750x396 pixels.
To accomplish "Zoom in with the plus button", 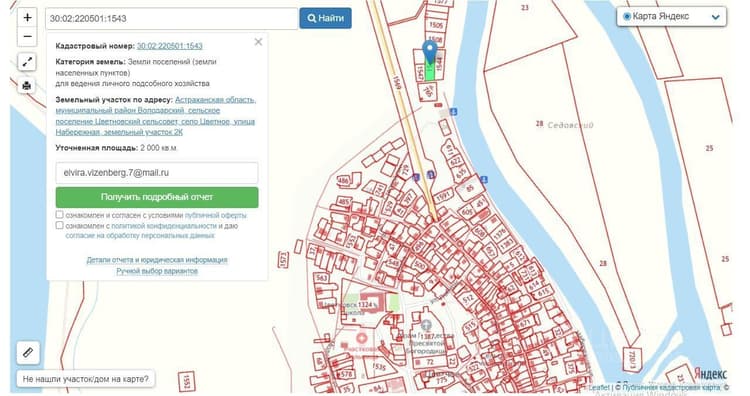I will [x=27, y=18].
